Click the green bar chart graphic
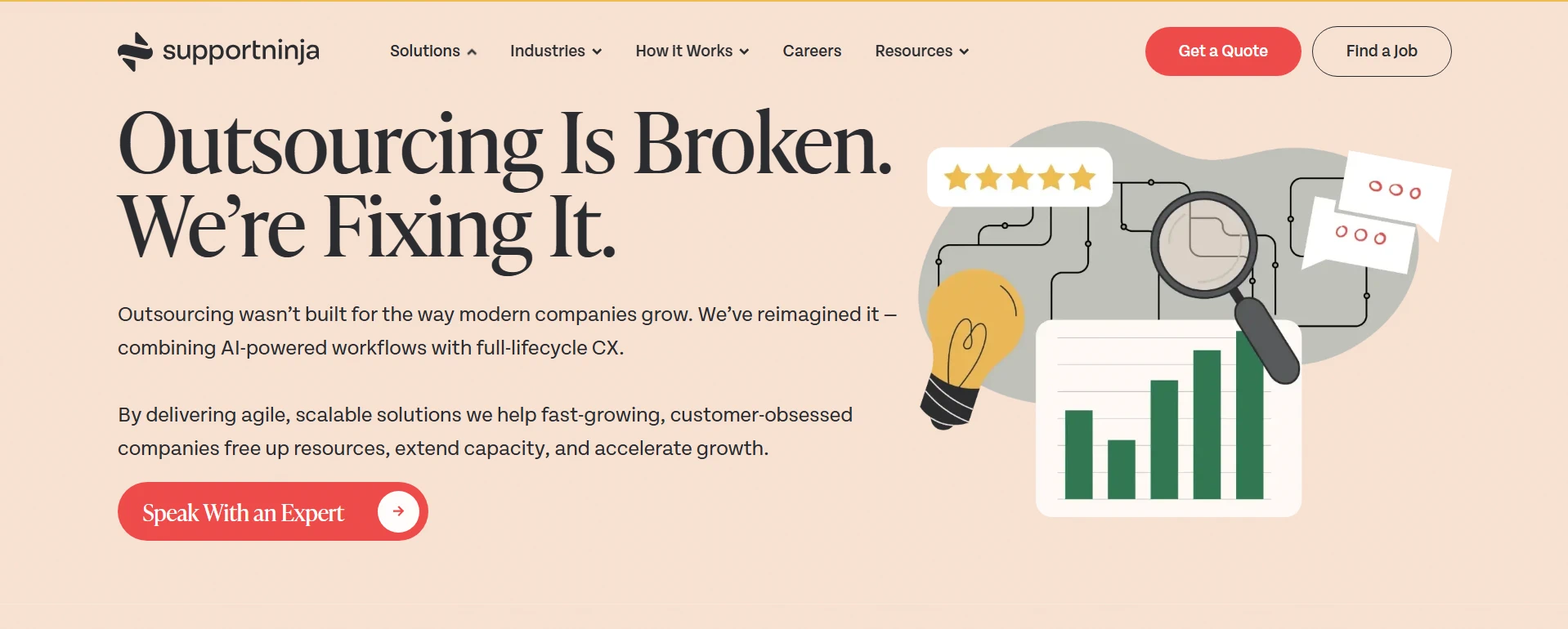 1167,425
